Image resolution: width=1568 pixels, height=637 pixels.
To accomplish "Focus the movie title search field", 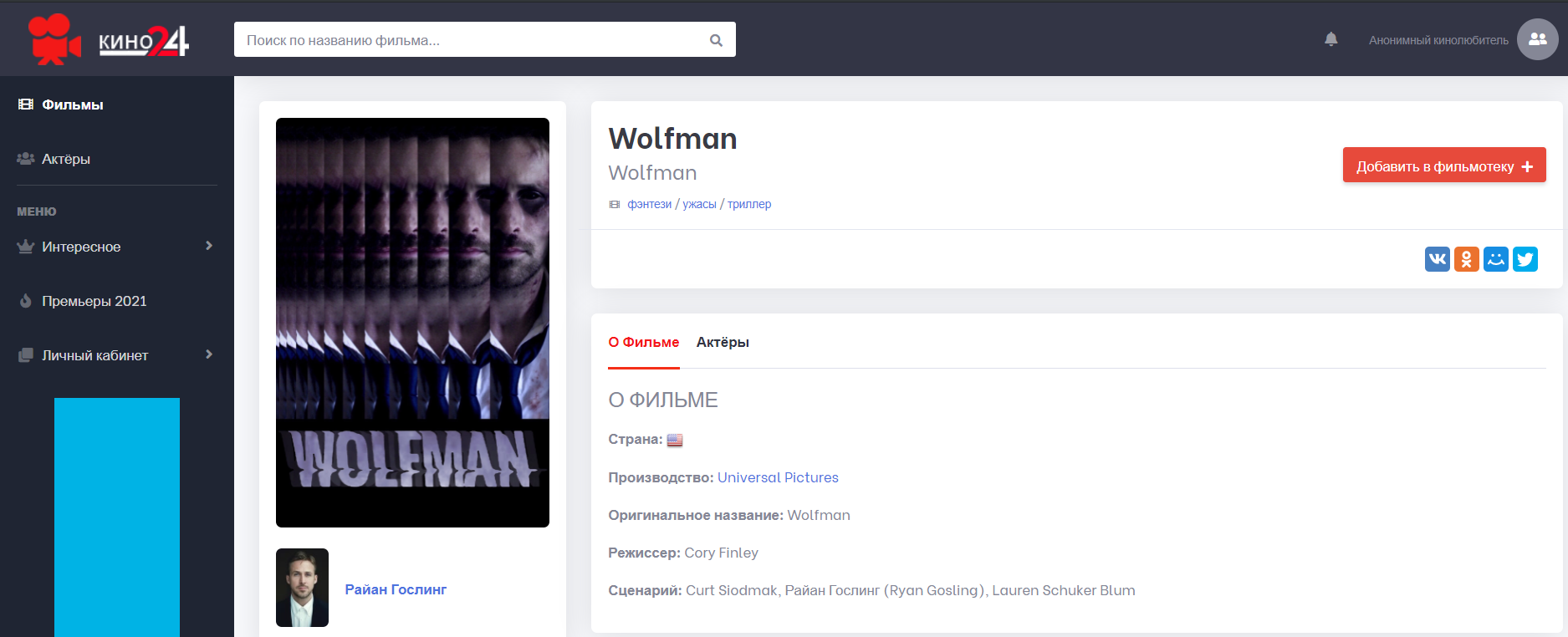I will (x=484, y=39).
